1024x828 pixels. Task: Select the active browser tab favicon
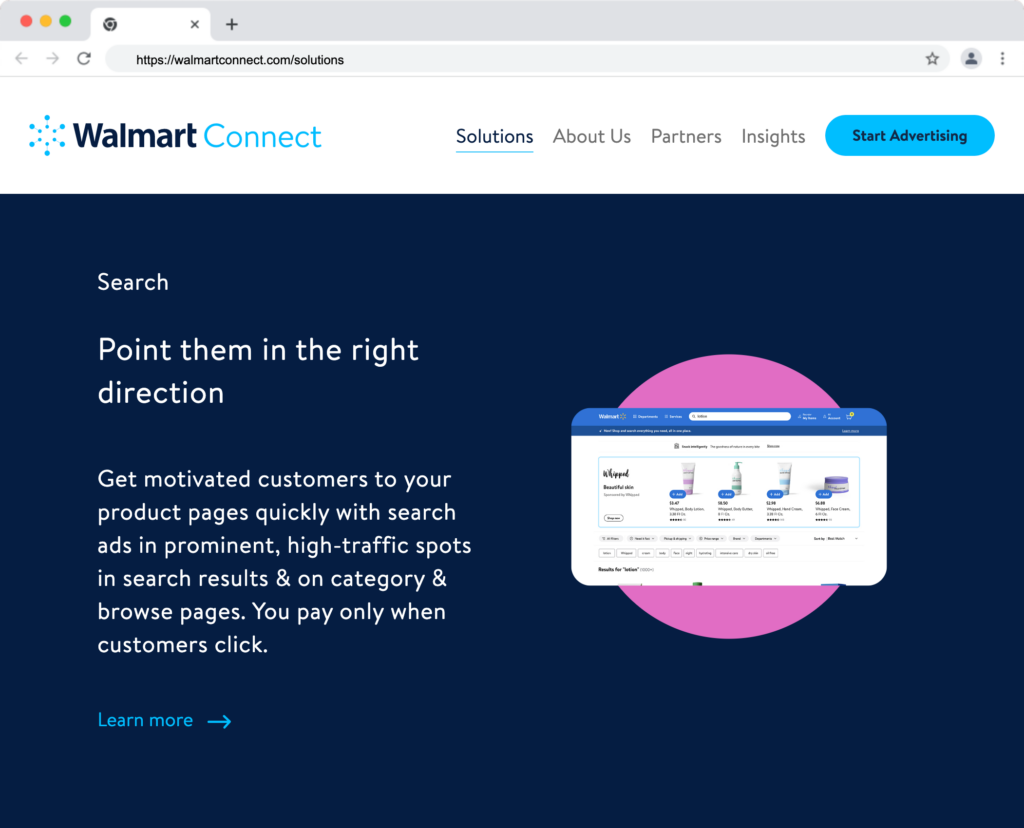(110, 24)
